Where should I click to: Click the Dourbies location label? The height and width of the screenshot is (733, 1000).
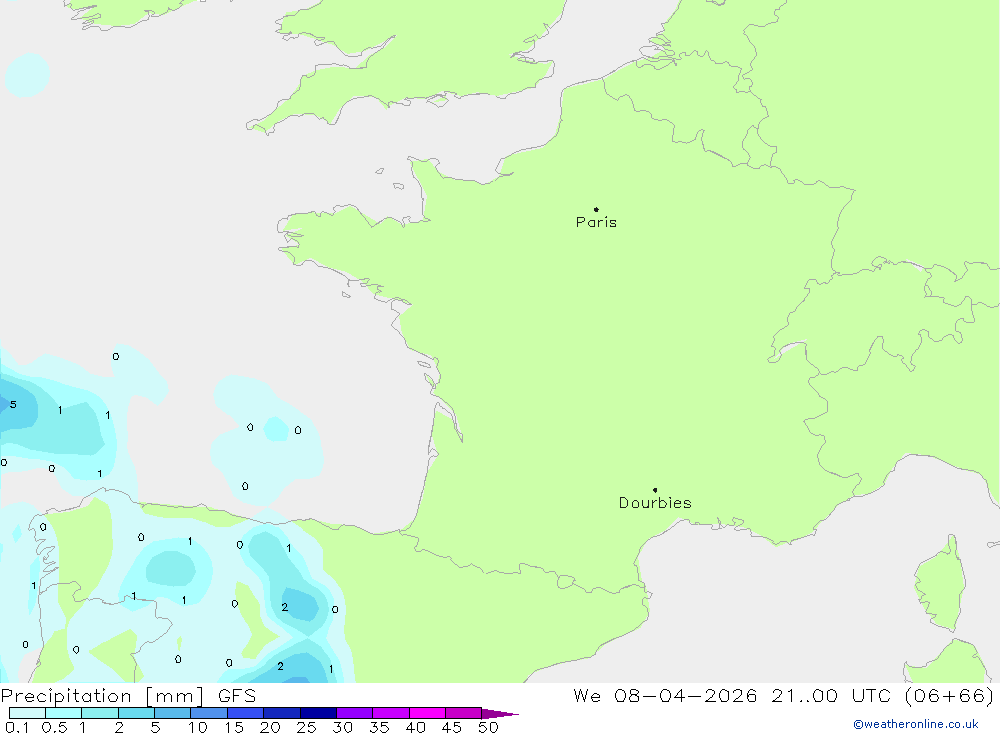click(x=655, y=503)
